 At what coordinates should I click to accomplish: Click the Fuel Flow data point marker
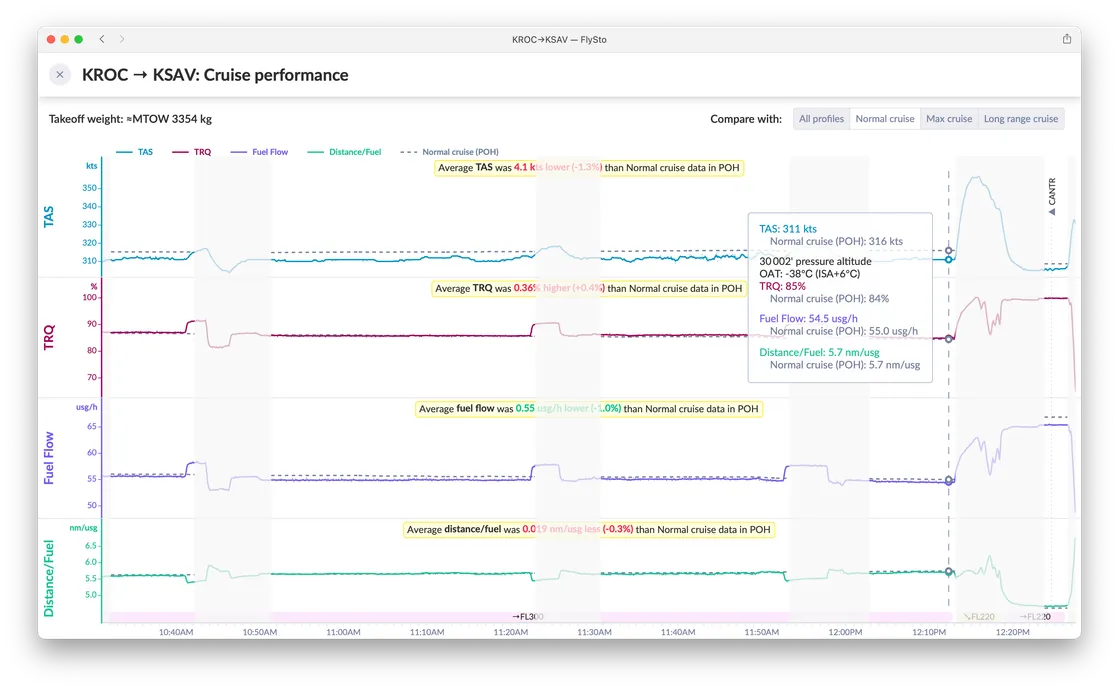tap(949, 481)
